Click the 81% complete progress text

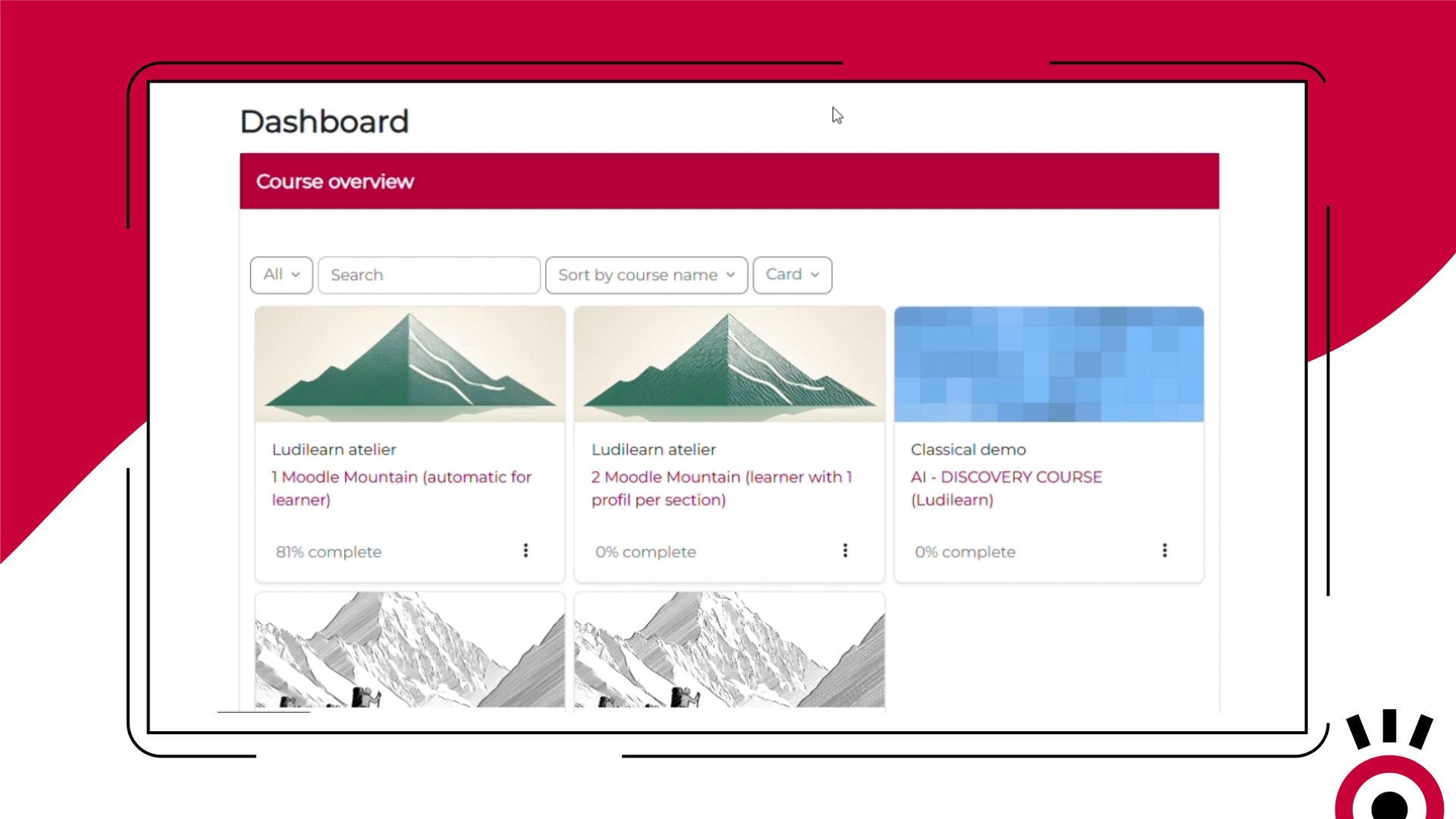coord(328,552)
